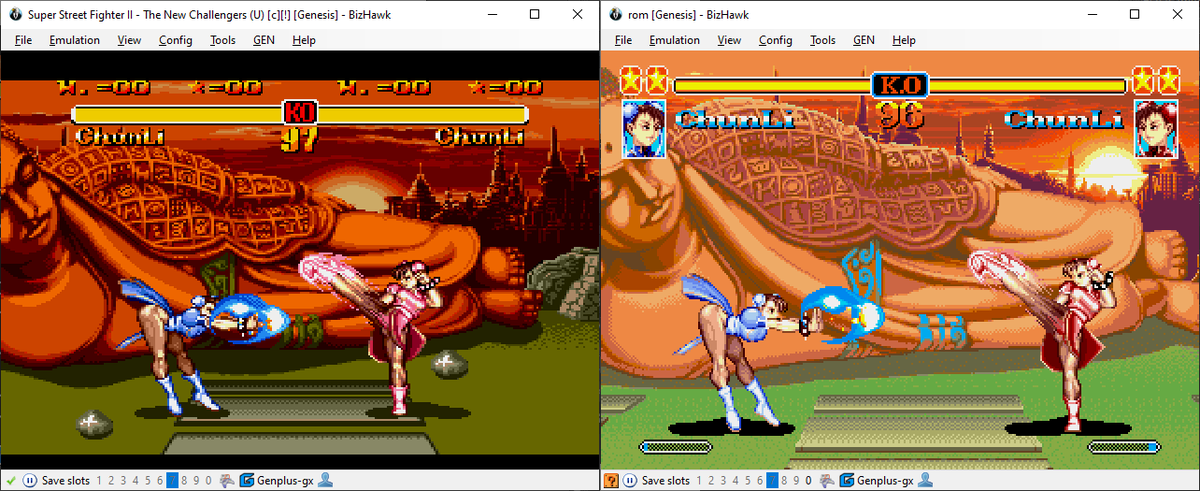Viewport: 1200px width, 491px height.
Task: Click round timer 96 in right game
Action: 900,115
